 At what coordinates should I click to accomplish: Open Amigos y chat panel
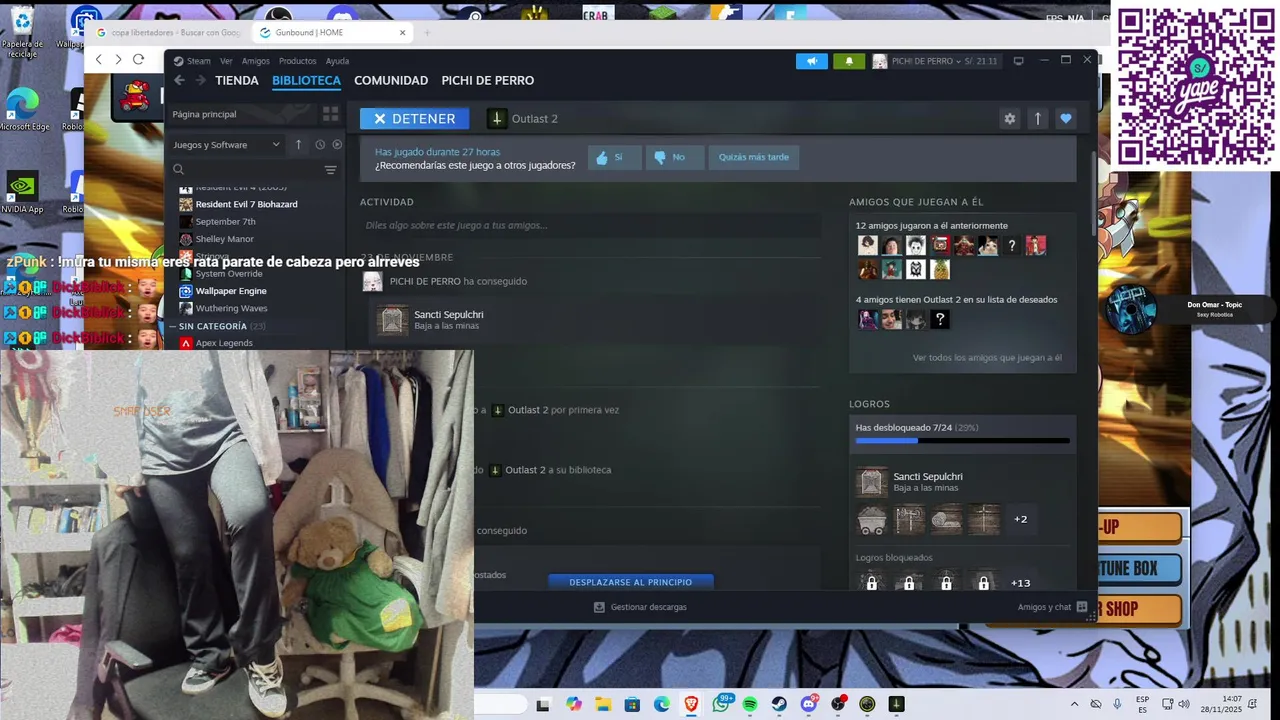tap(1053, 607)
